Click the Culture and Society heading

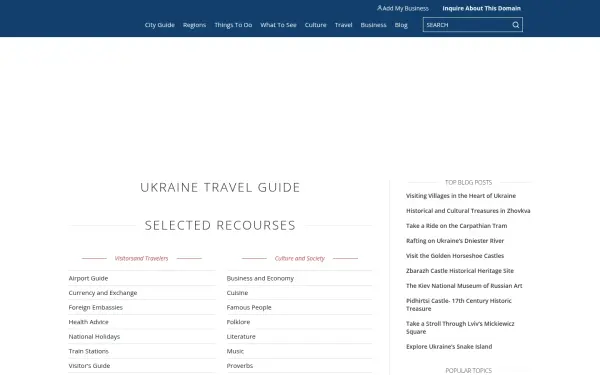(300, 258)
